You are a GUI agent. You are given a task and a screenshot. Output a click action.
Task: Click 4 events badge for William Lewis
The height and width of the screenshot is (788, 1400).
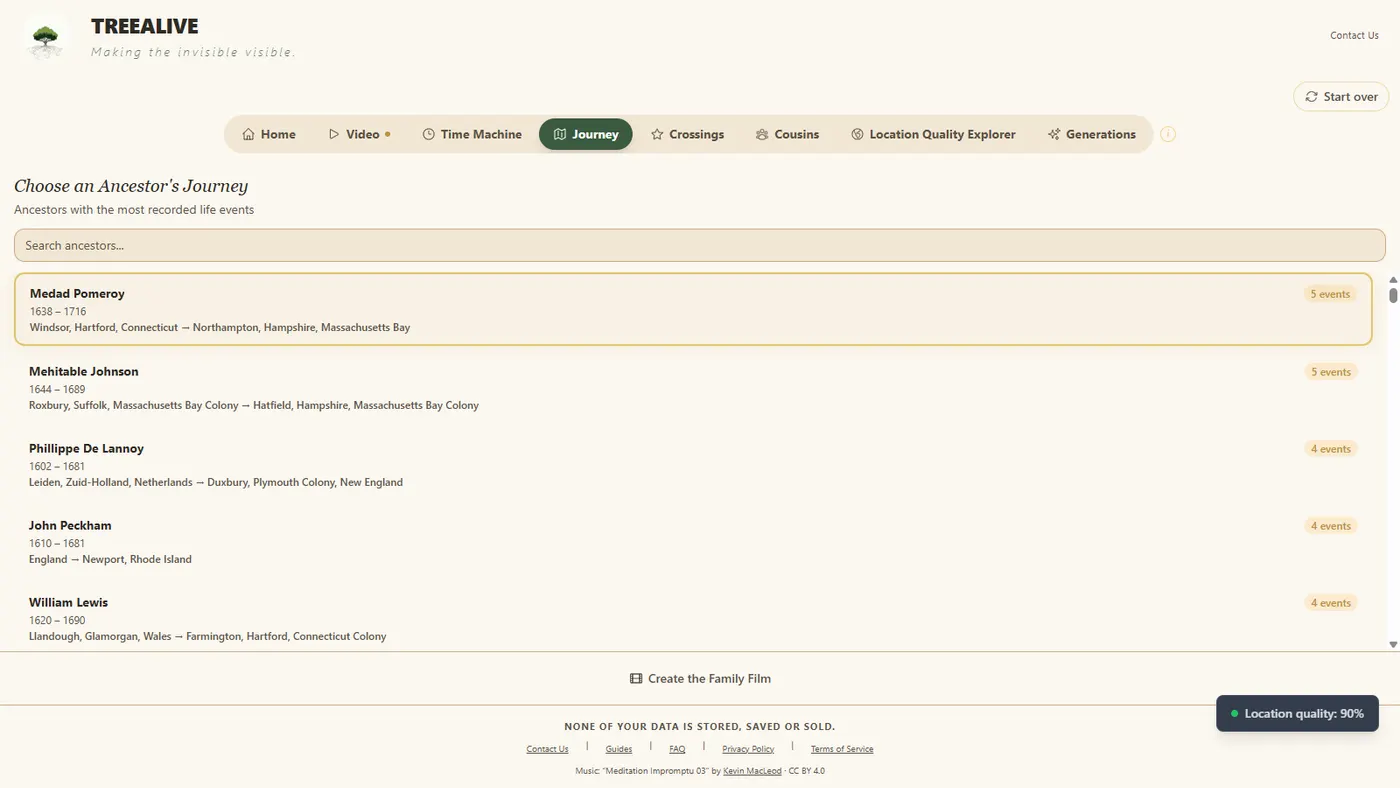(x=1330, y=603)
